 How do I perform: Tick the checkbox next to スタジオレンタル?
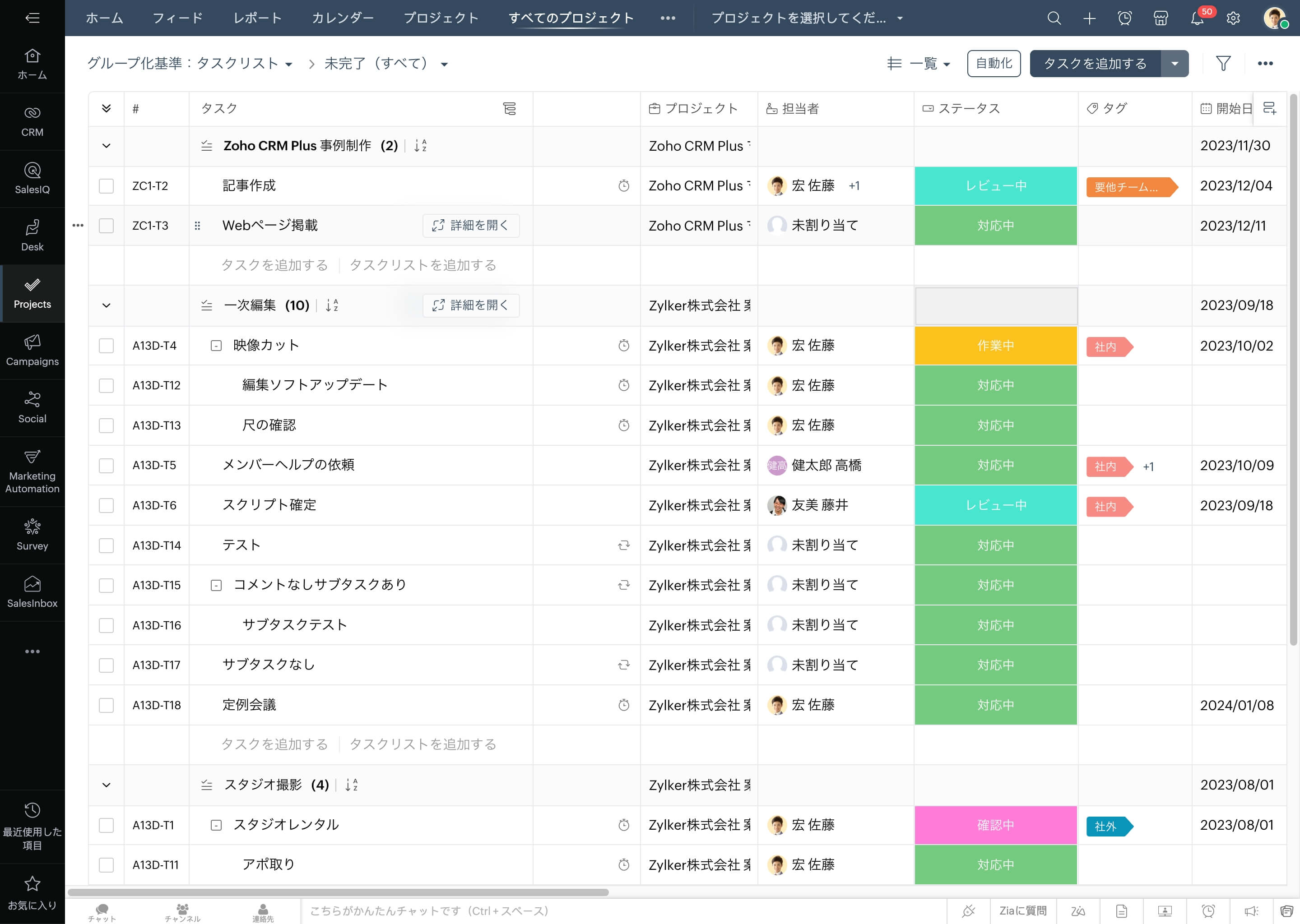click(x=107, y=825)
